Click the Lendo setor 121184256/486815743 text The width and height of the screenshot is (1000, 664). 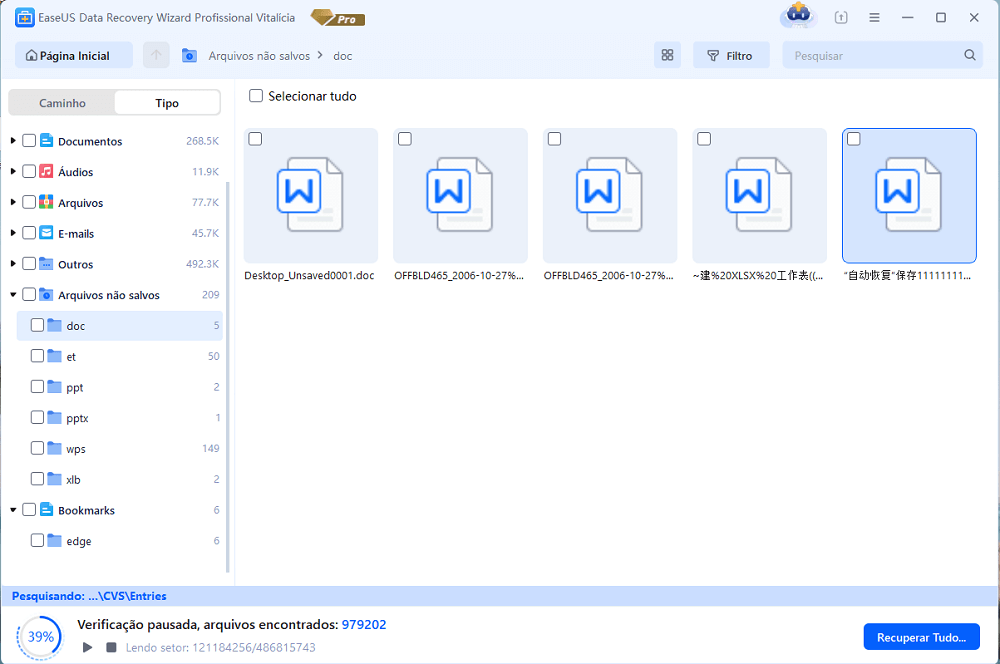(221, 647)
